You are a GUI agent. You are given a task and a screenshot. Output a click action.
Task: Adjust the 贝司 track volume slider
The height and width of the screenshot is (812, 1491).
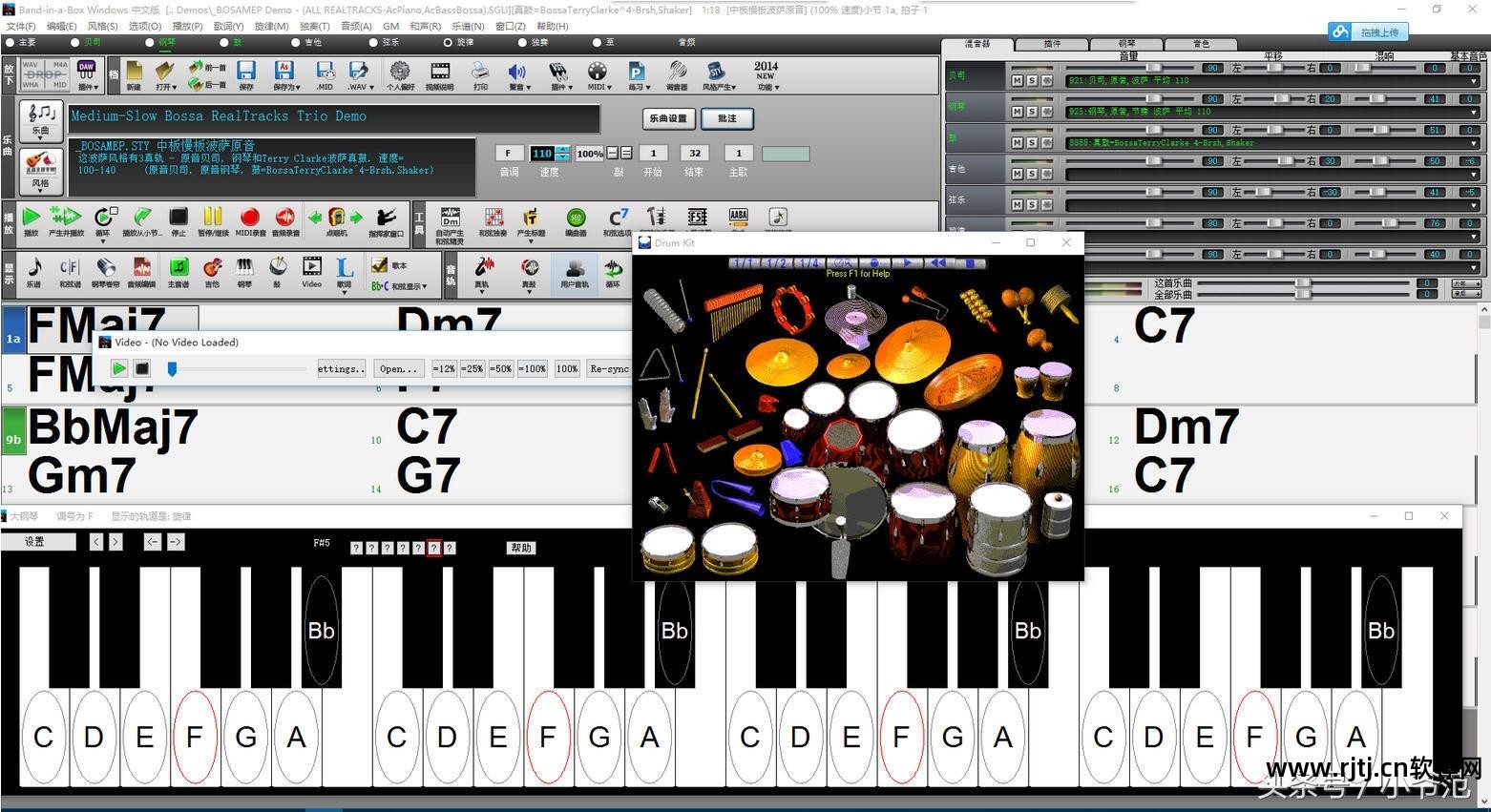[x=1154, y=68]
